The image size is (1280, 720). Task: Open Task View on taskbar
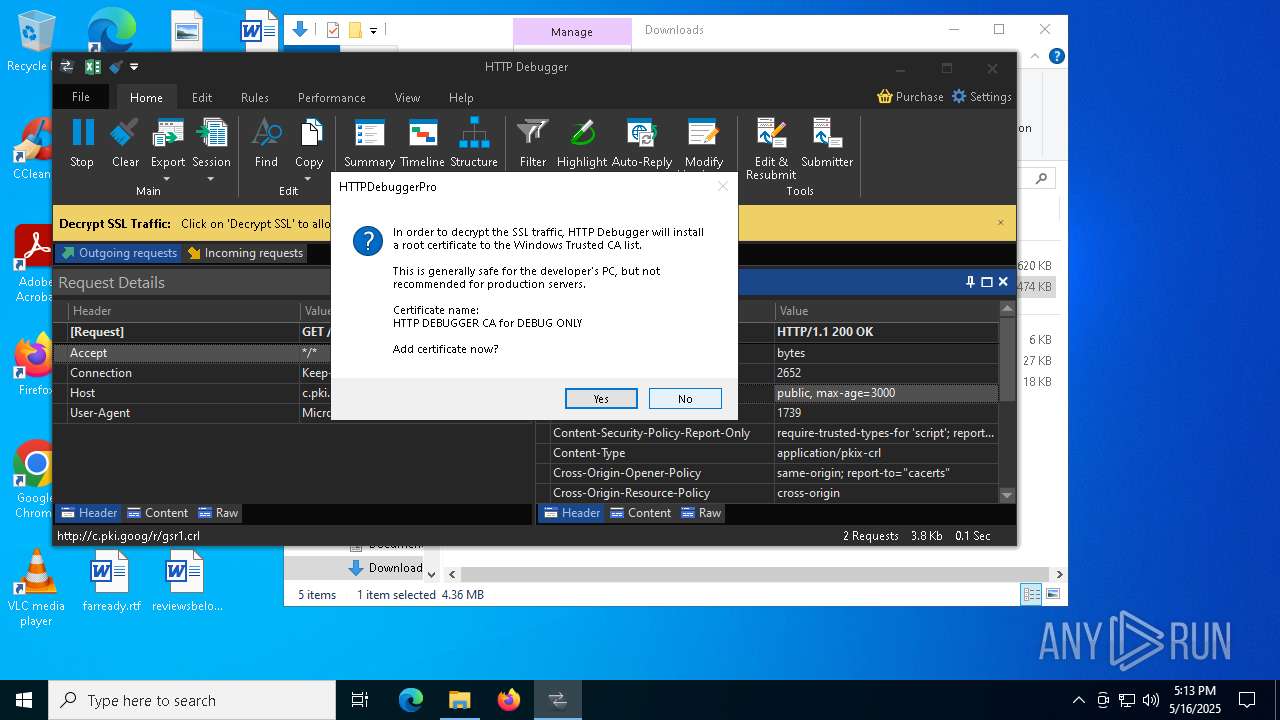pos(360,700)
